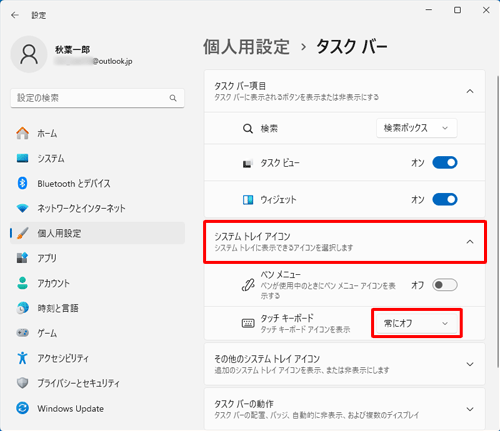Click the 設定の検索 input field
This screenshot has height=431, width=500.
point(97,98)
